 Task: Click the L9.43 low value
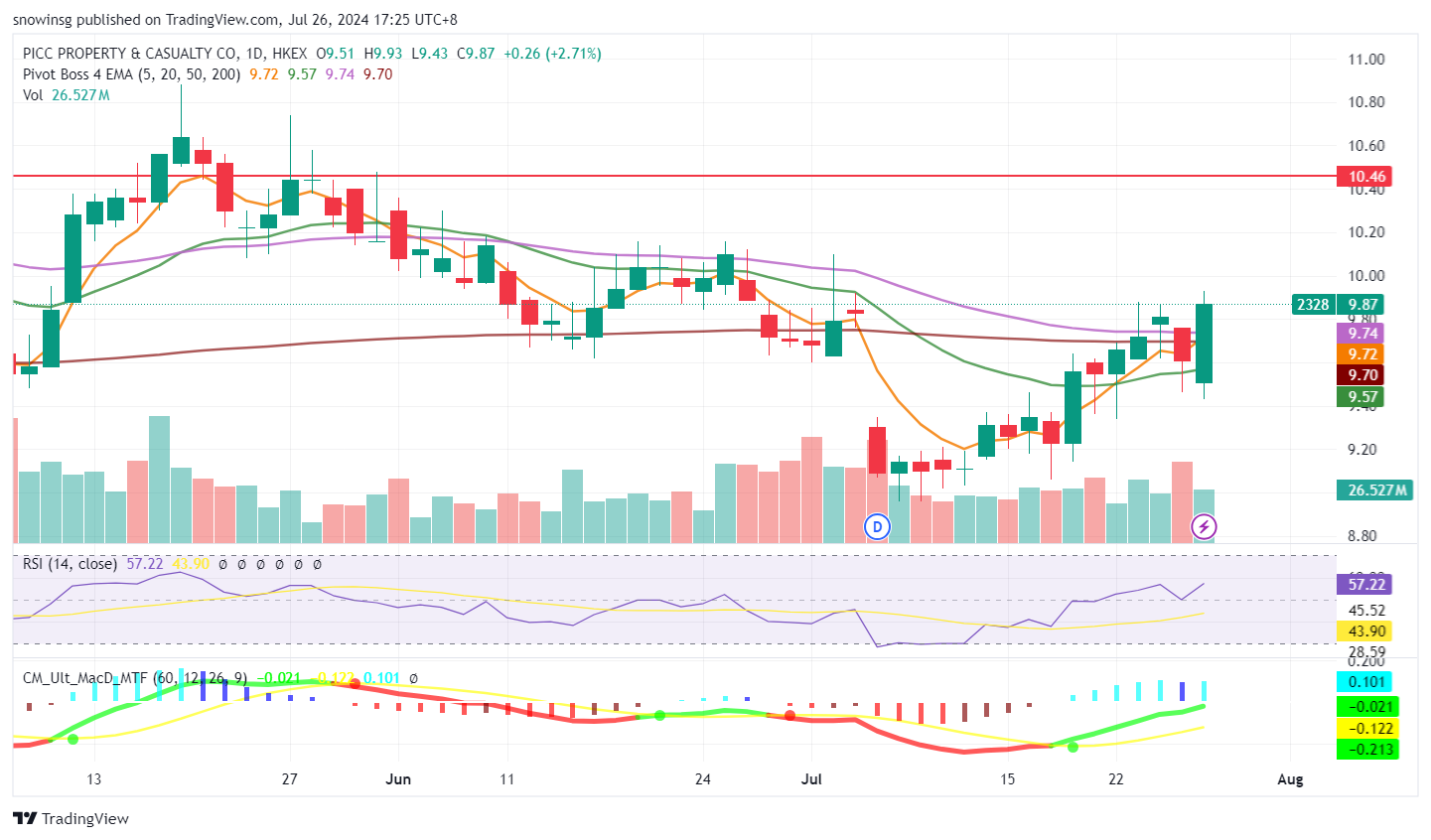pyautogui.click(x=430, y=54)
